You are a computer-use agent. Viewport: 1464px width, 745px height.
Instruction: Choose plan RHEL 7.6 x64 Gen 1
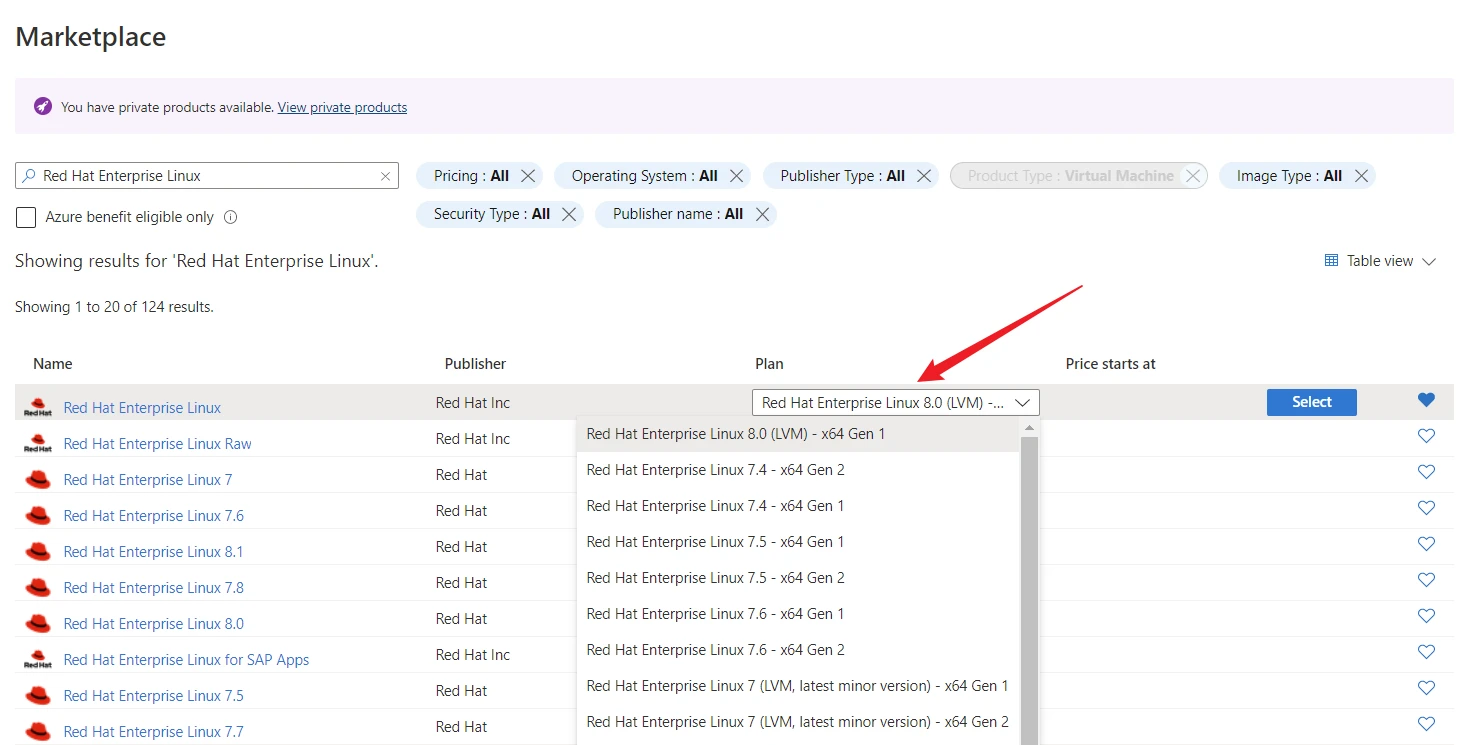coord(798,614)
